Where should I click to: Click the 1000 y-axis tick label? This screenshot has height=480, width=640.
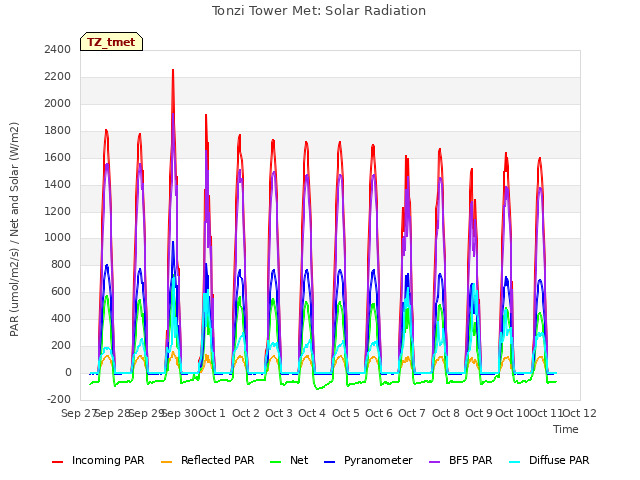click(x=58, y=238)
